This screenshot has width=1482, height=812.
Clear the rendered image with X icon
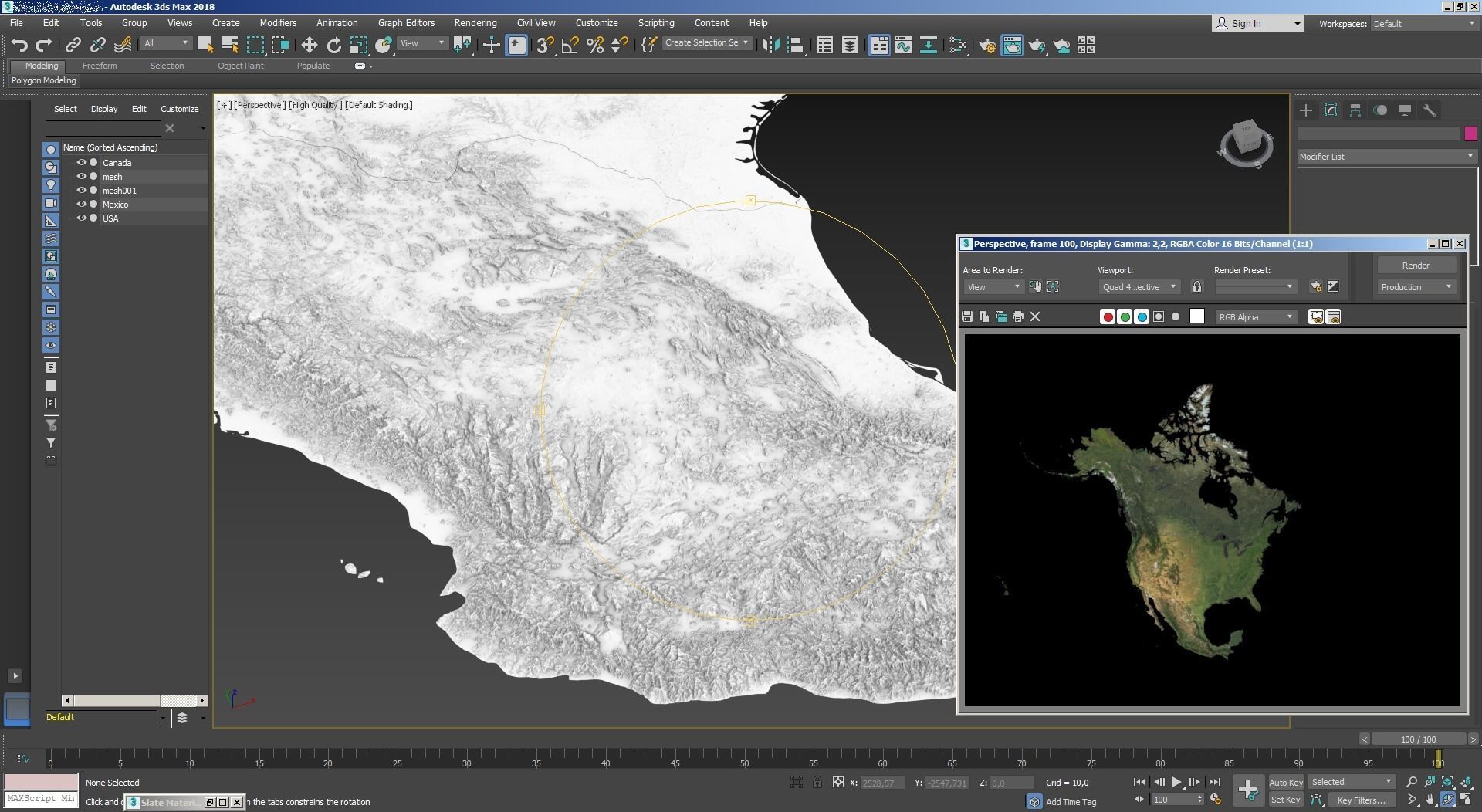1035,316
